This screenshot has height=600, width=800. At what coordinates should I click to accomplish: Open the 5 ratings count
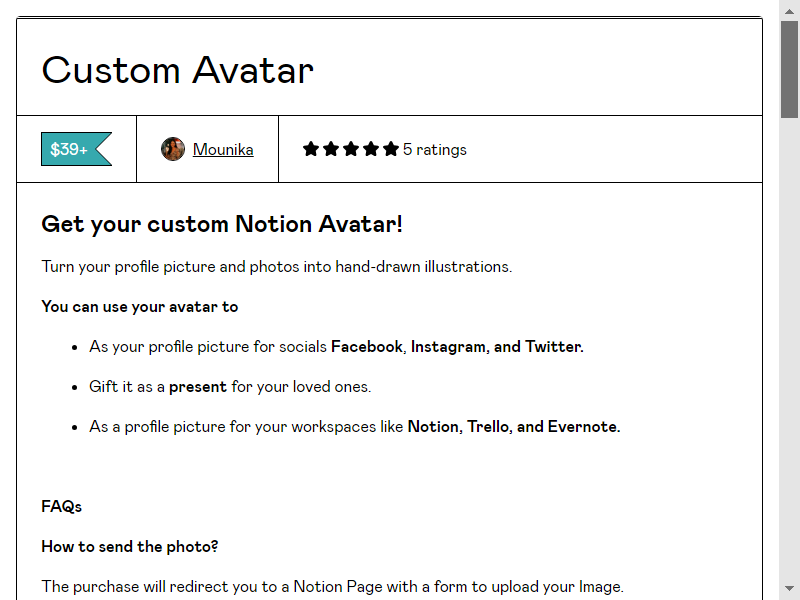click(x=435, y=149)
